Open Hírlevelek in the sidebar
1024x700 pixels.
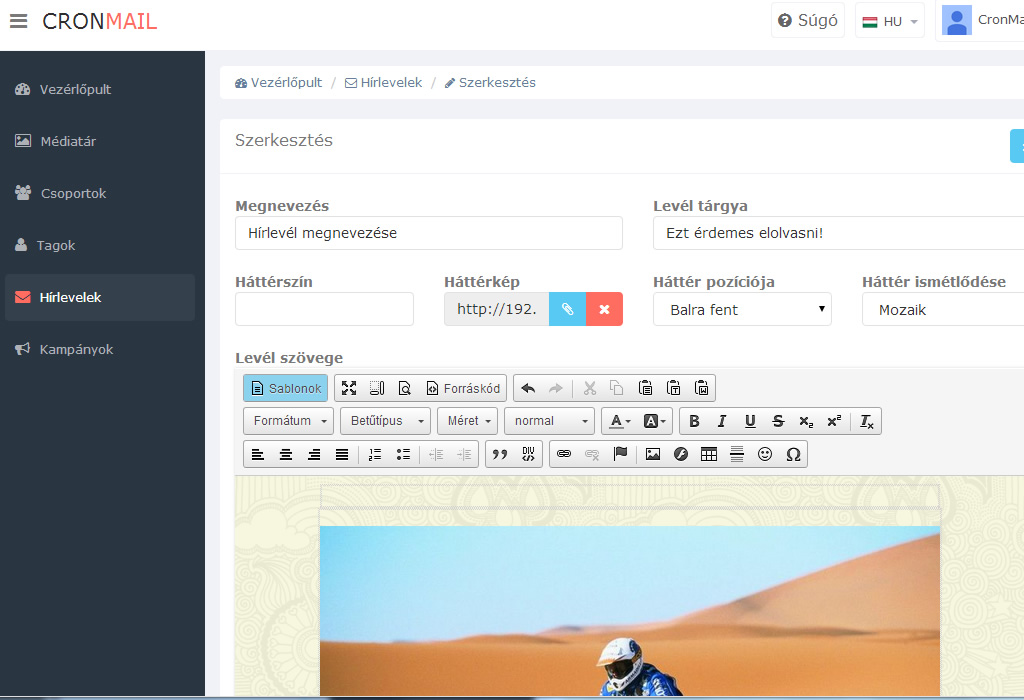100,297
